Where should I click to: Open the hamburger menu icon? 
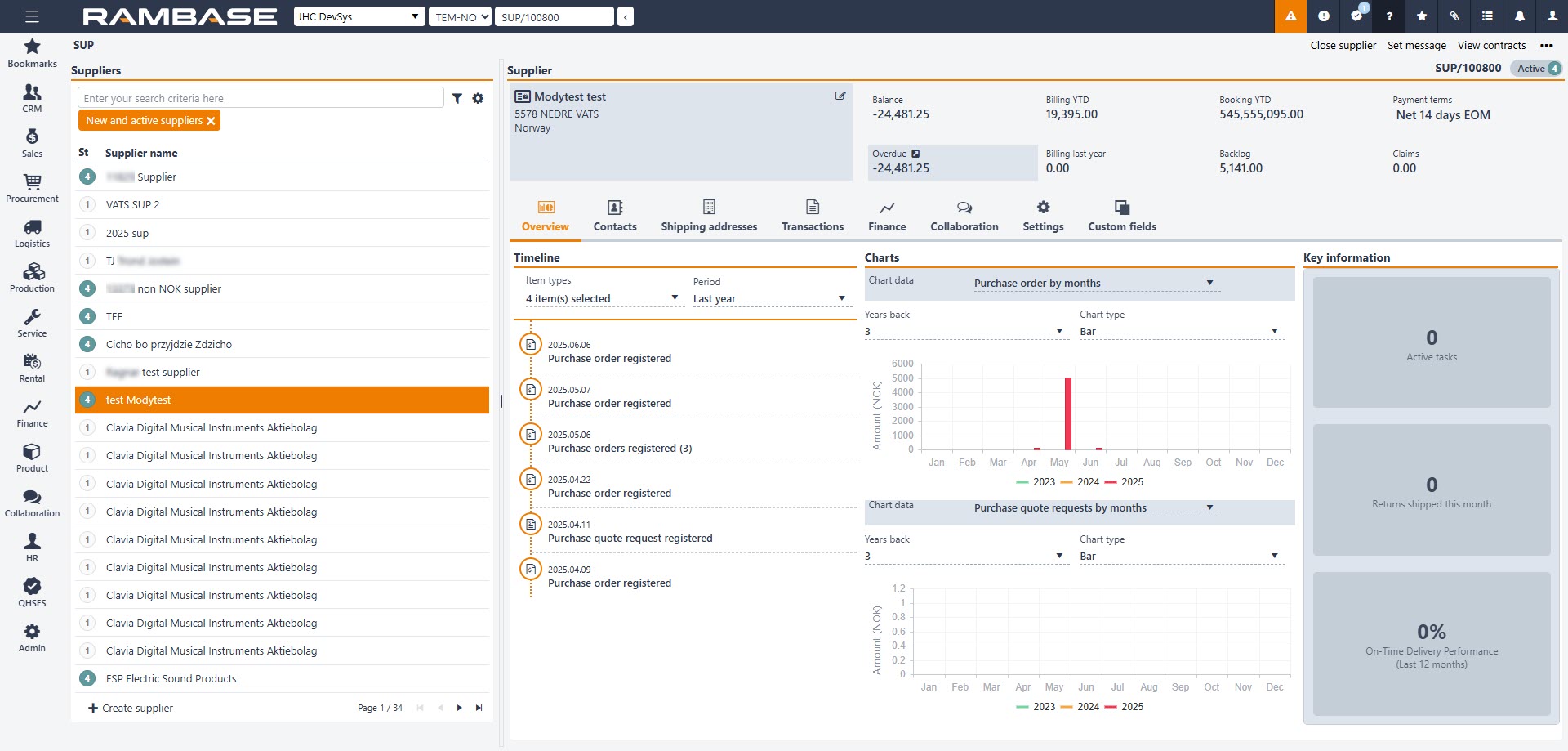[32, 16]
